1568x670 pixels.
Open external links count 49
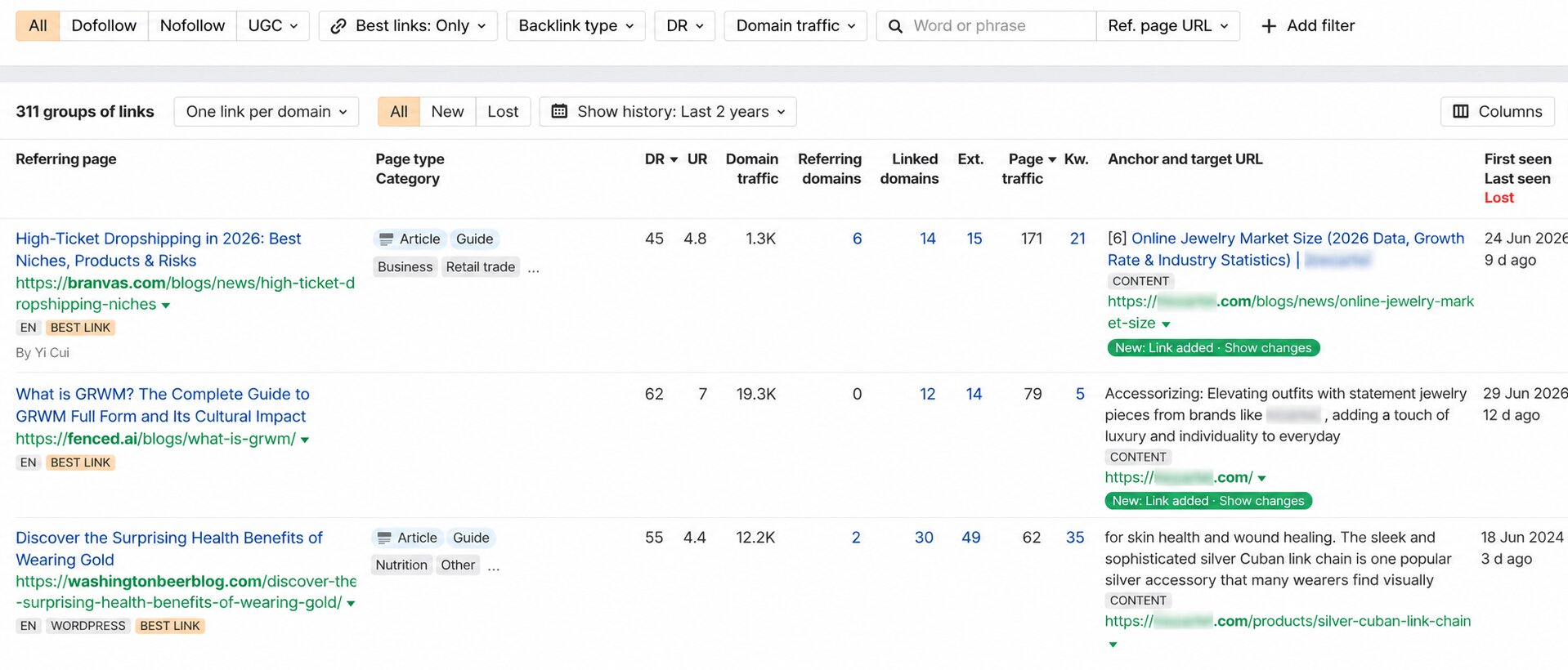pyautogui.click(x=971, y=538)
